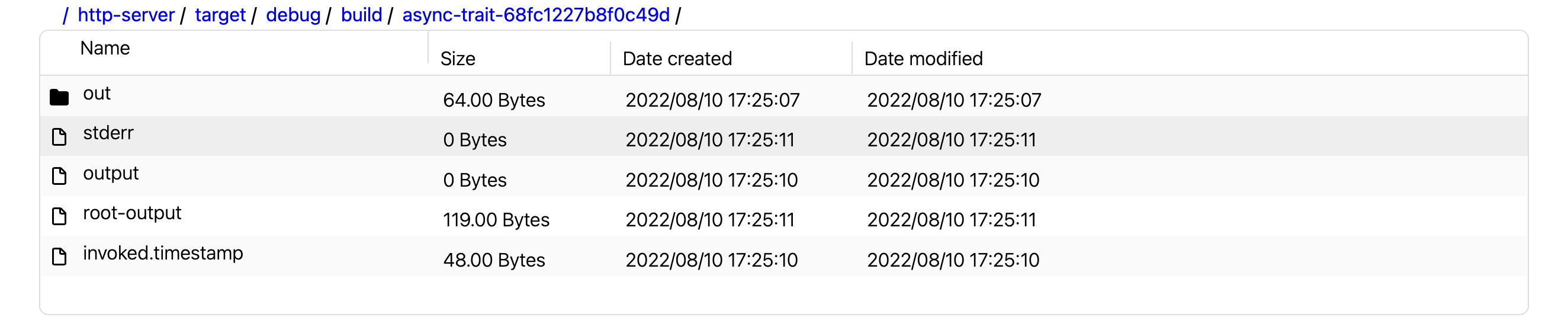Navigate to debug breadcrumb
This screenshot has width=1568, height=333.
[293, 15]
